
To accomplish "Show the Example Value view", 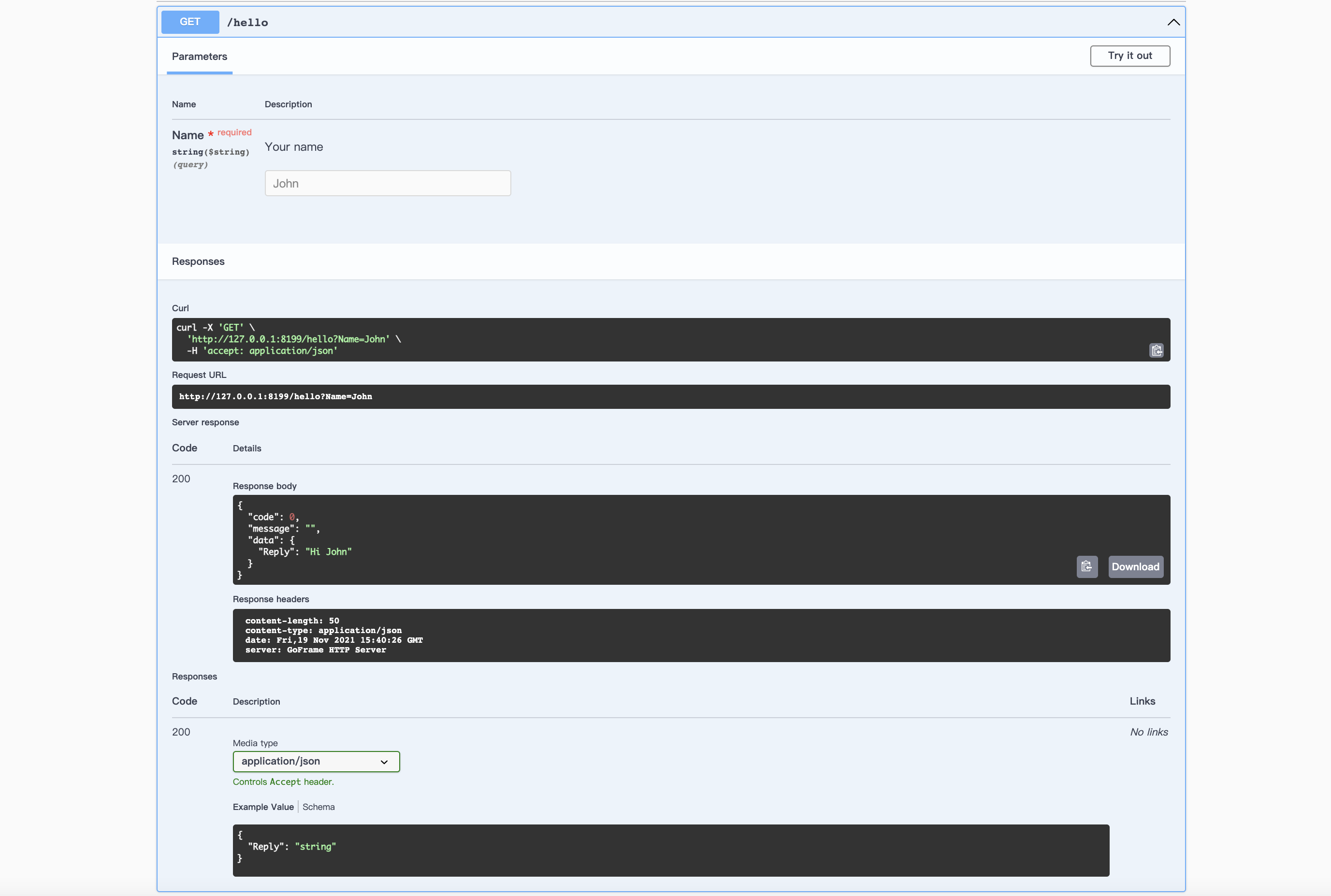I will pos(263,807).
